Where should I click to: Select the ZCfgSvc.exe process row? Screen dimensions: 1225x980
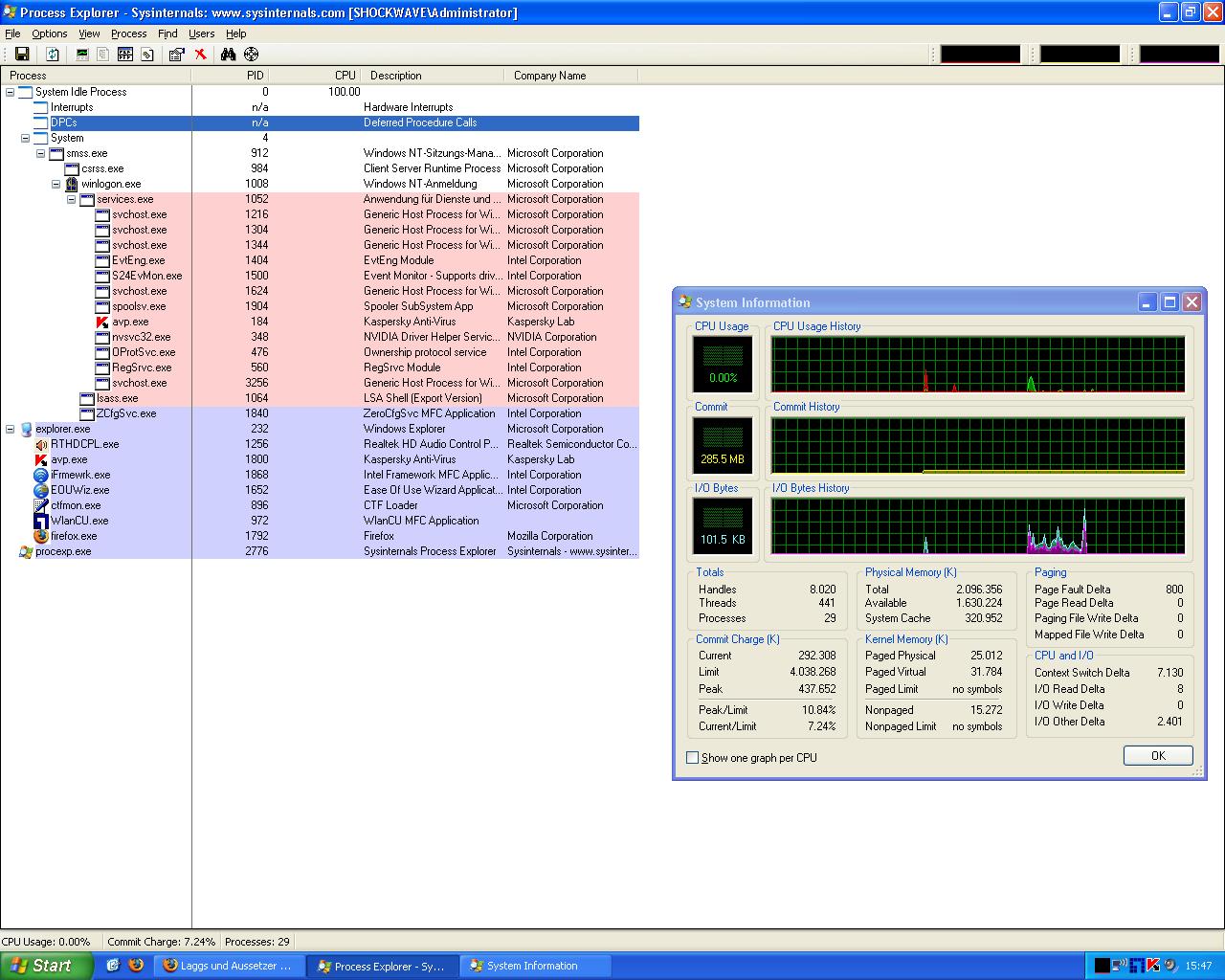[x=320, y=413]
